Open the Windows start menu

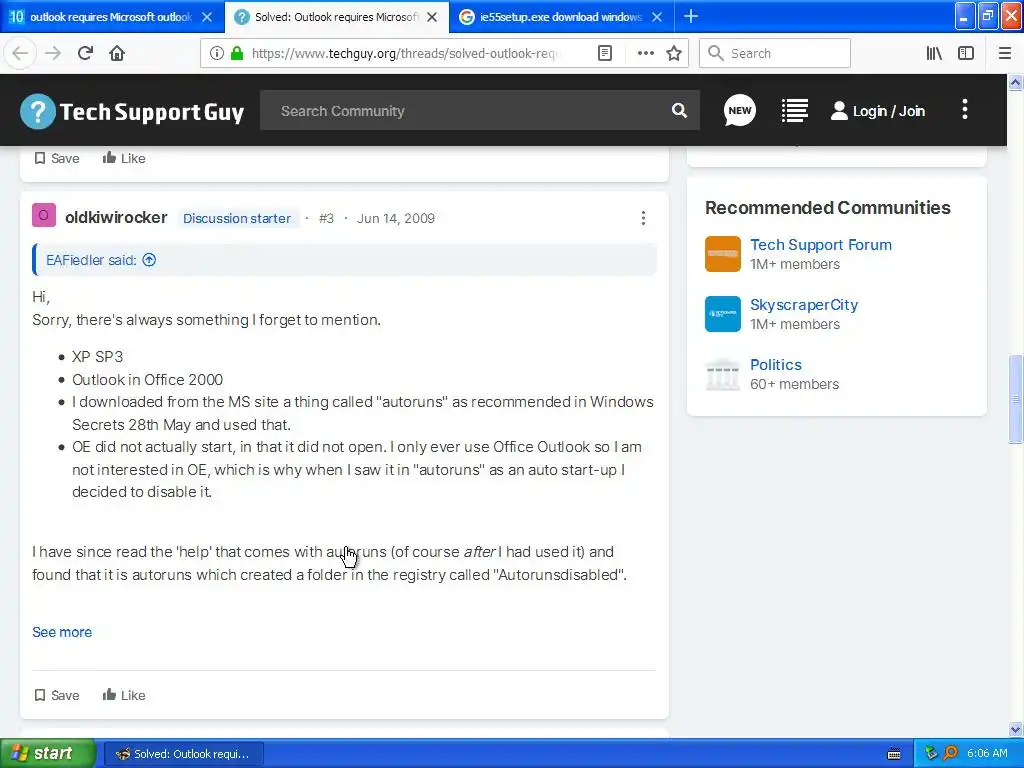point(48,753)
